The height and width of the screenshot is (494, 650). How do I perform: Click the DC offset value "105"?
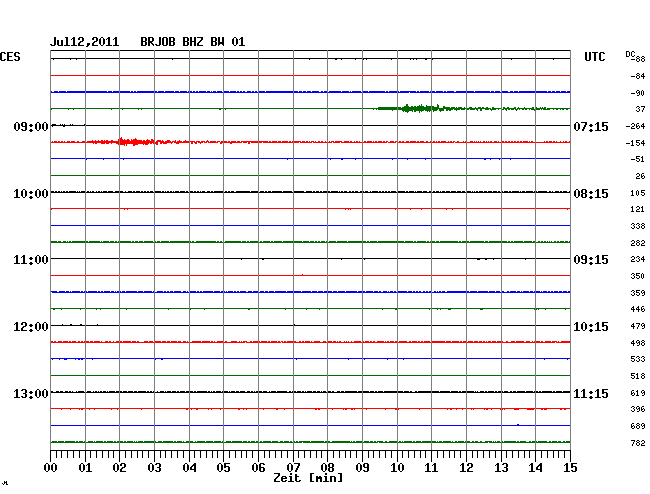coord(638,193)
